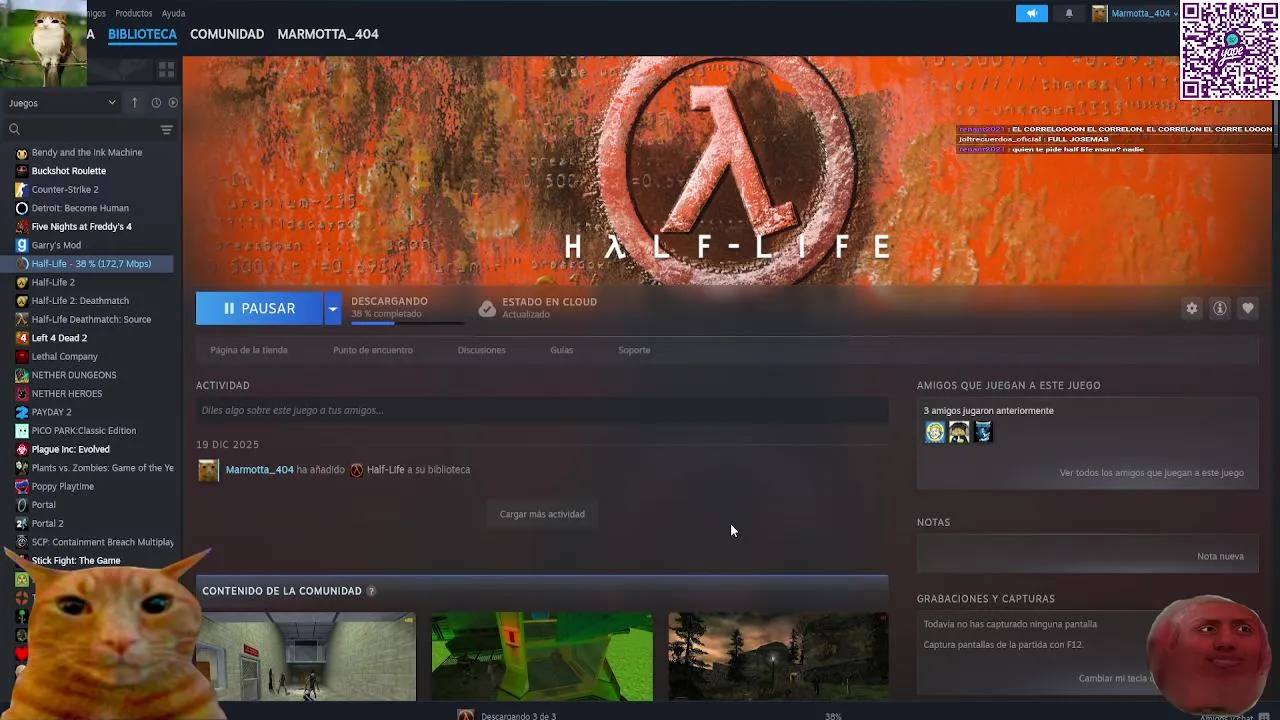Viewport: 1280px width, 720px height.
Task: Toggle the sort-ascending arrow in sidebar
Action: pyautogui.click(x=135, y=103)
